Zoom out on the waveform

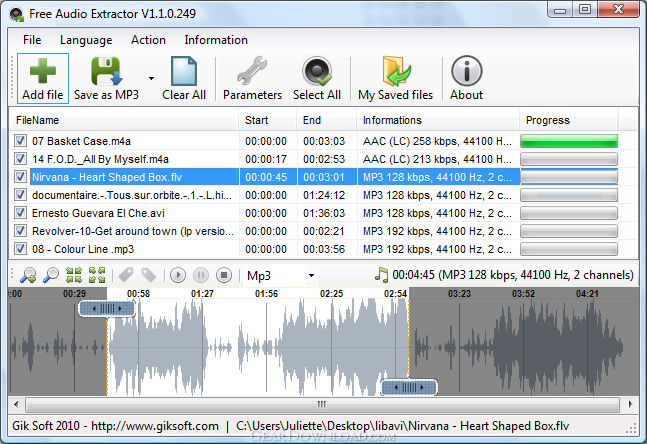tap(51, 275)
